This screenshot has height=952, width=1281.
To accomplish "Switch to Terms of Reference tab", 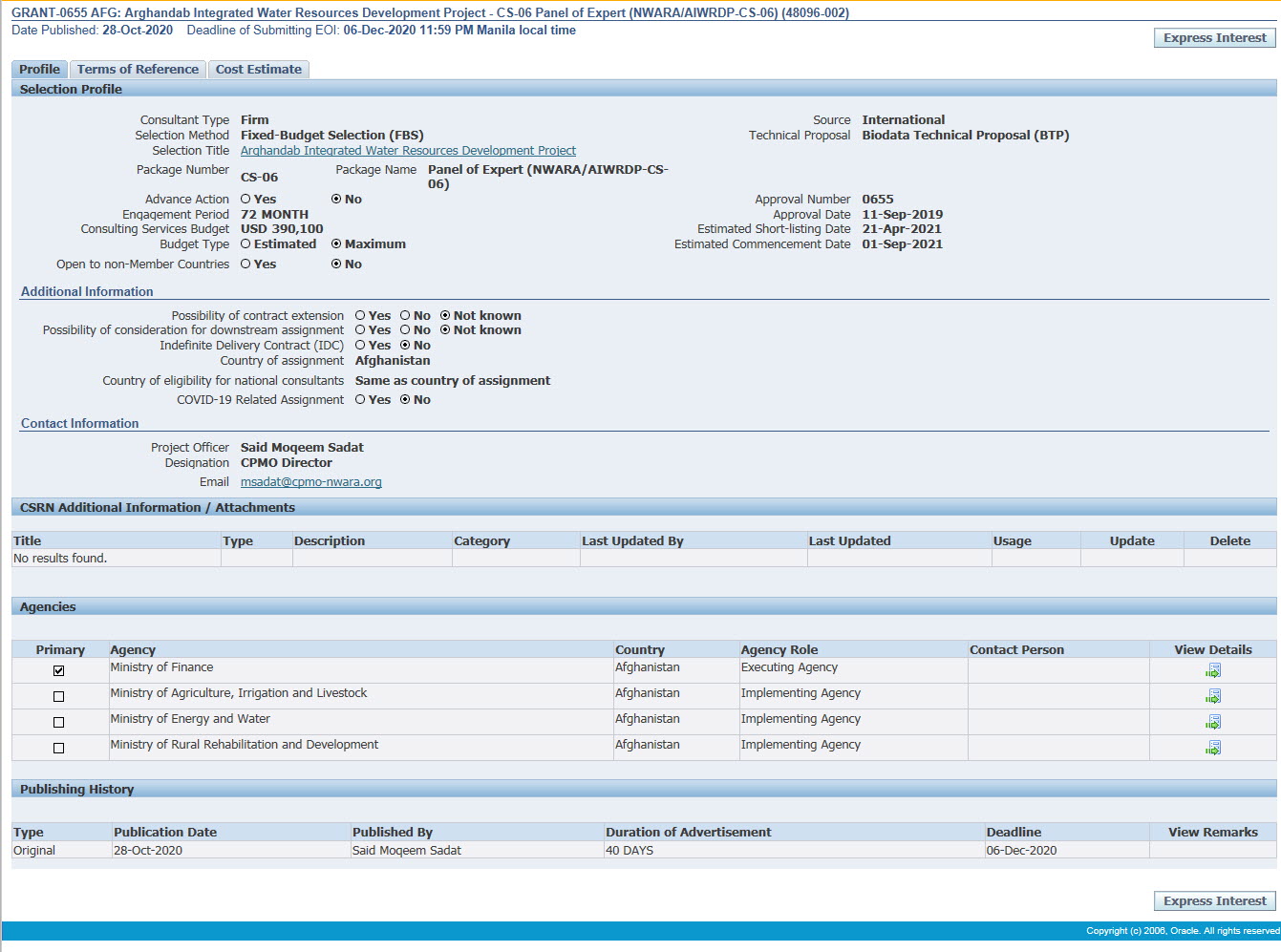I will tap(138, 69).
